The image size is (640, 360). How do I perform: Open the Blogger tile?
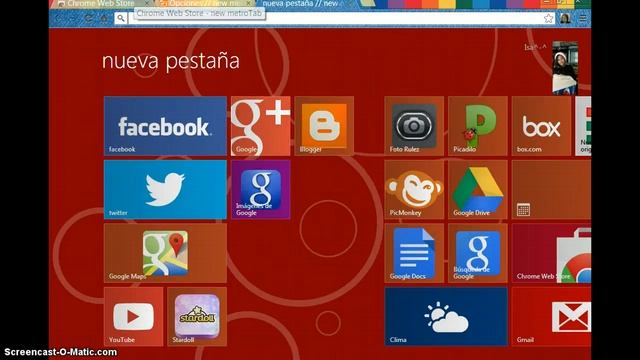pos(324,126)
